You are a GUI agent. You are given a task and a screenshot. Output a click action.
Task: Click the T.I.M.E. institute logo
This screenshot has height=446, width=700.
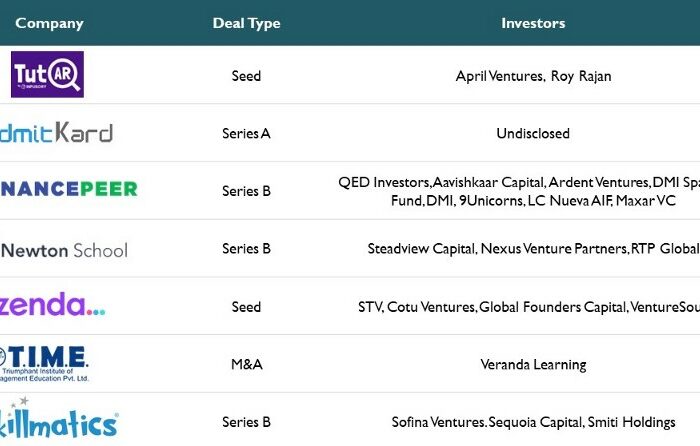(44, 363)
